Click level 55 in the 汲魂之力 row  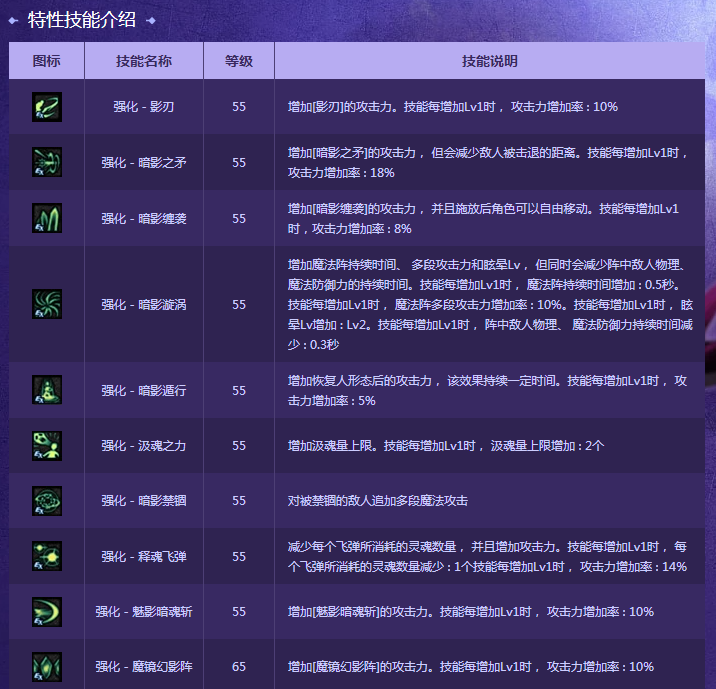coord(239,446)
